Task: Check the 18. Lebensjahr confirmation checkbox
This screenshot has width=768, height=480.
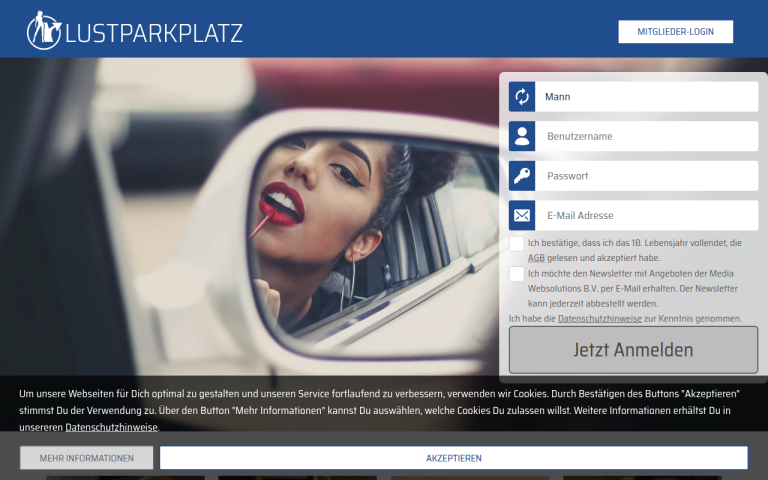Action: [x=517, y=243]
